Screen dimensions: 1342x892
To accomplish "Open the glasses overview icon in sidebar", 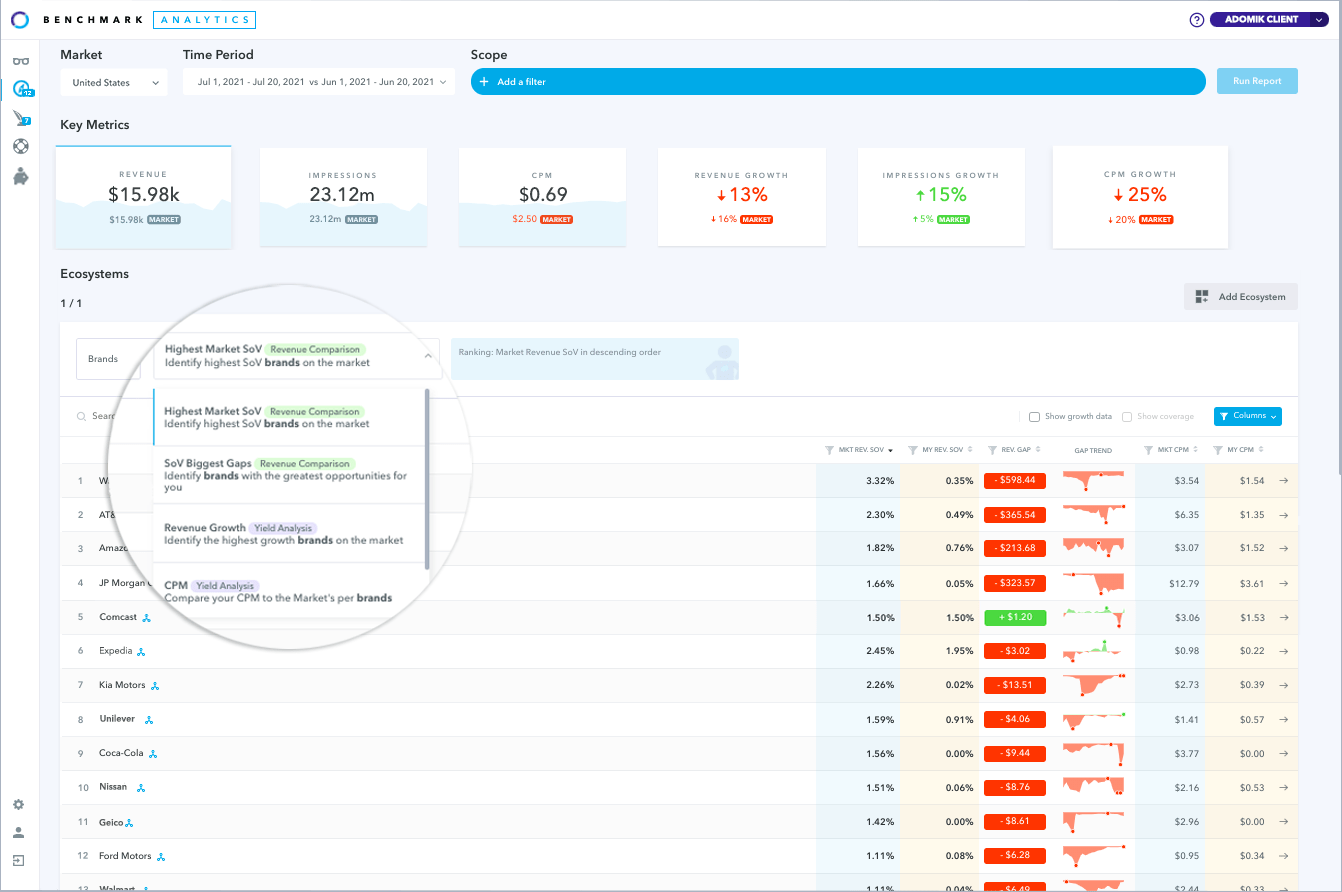I will pos(21,61).
